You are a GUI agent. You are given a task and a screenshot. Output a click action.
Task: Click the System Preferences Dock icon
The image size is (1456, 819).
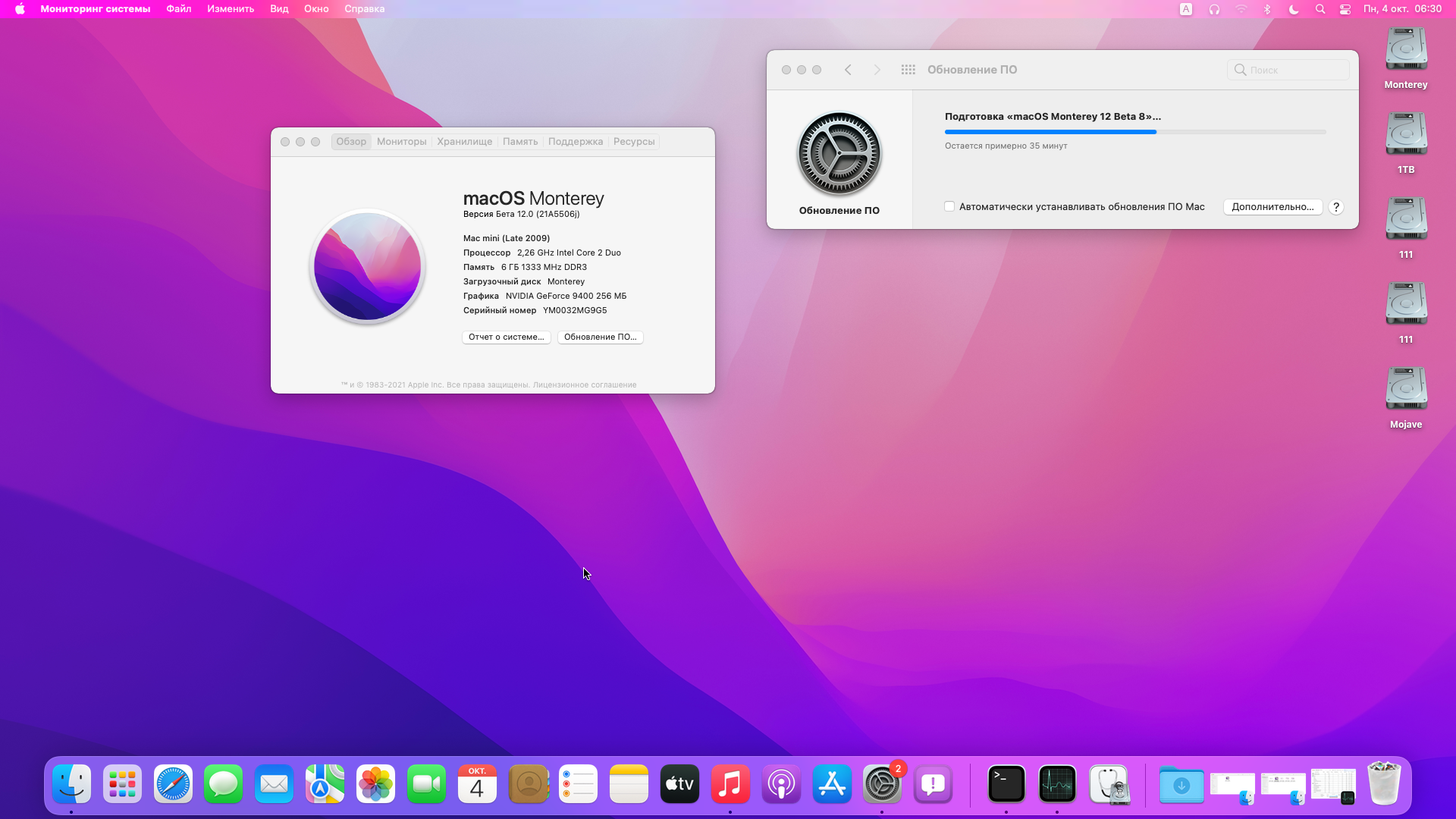pyautogui.click(x=882, y=784)
